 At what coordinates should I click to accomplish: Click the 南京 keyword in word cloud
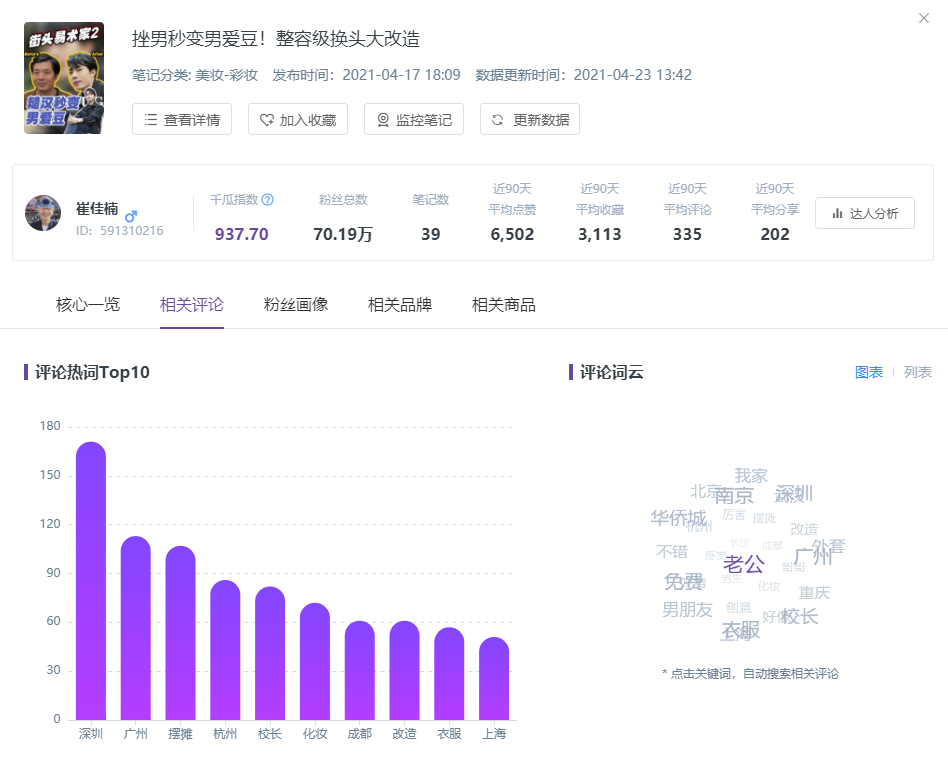[734, 496]
